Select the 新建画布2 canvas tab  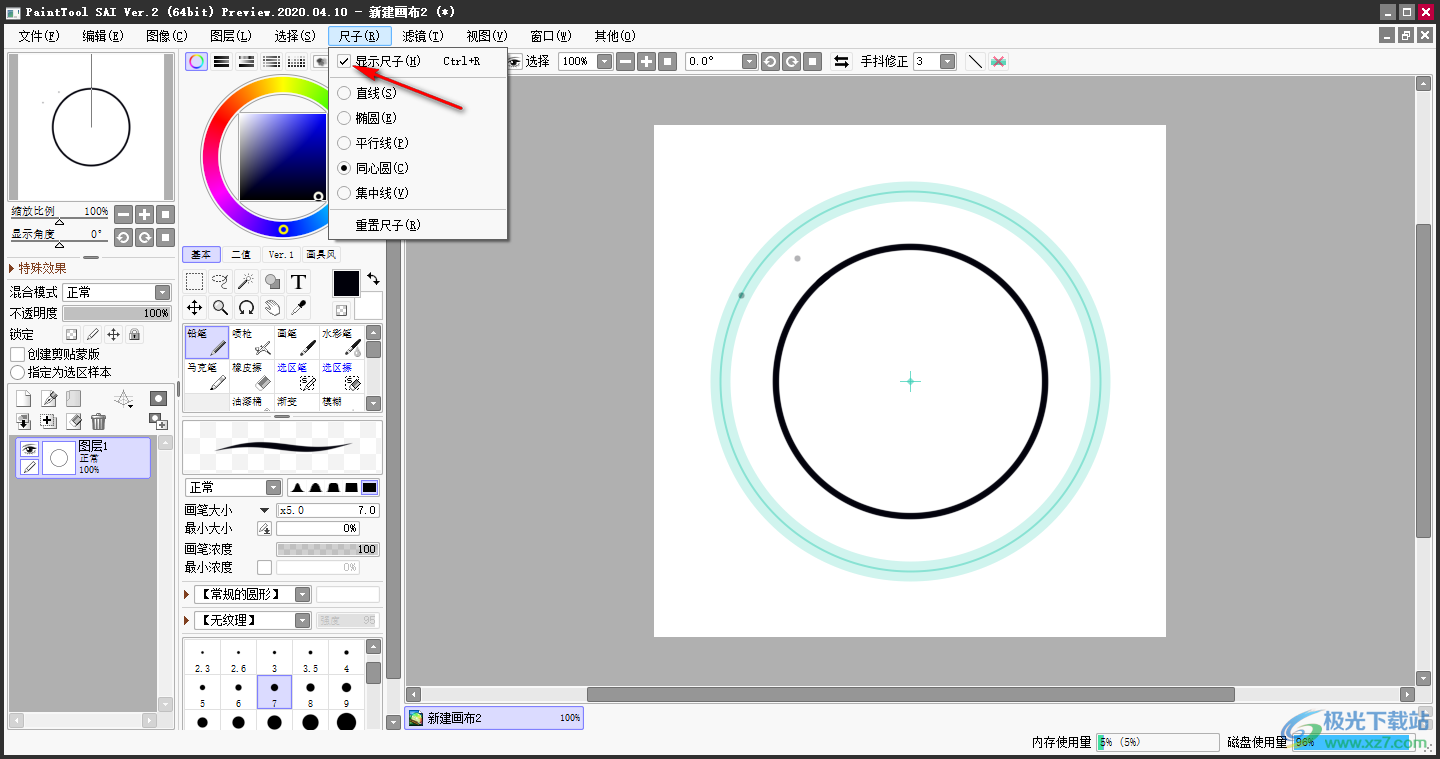point(494,718)
